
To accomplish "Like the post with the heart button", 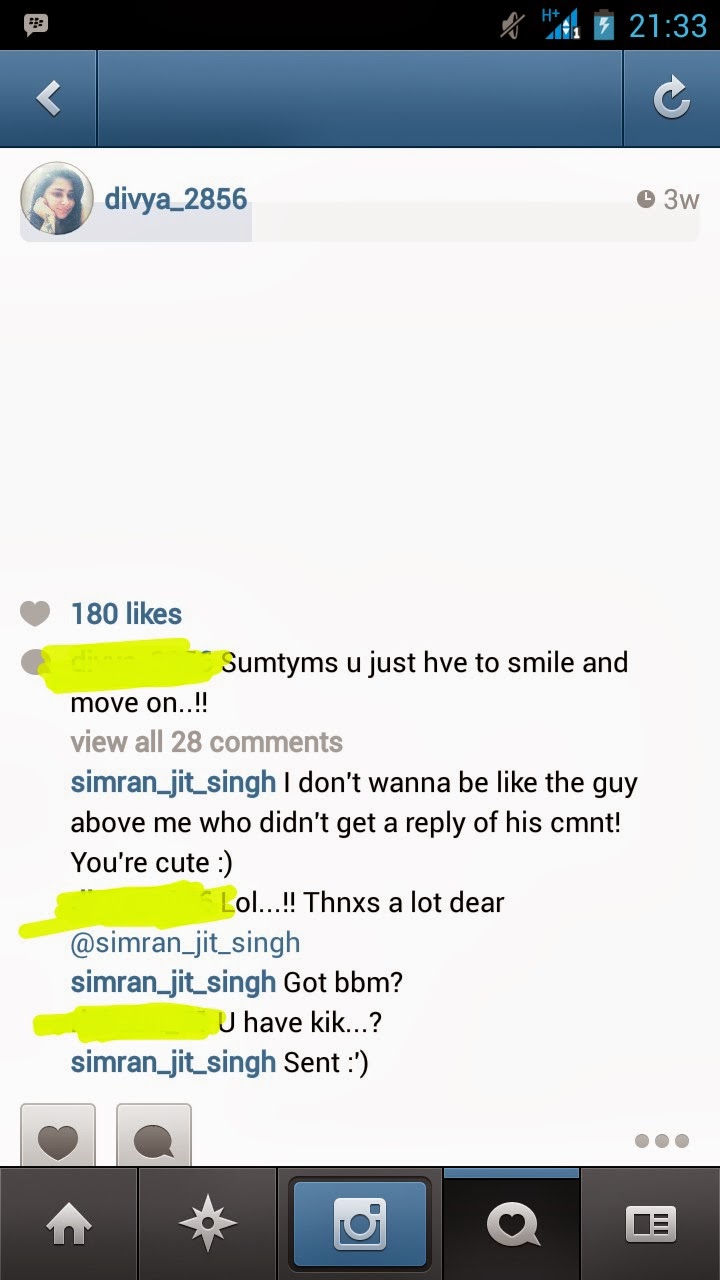I will pos(58,1135).
